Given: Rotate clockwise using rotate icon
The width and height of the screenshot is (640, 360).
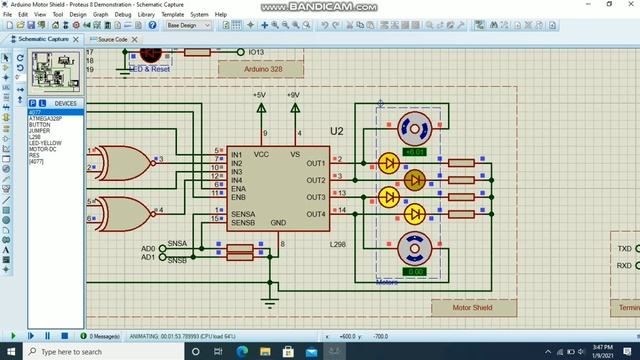Looking at the screenshot, I should coord(20,58).
